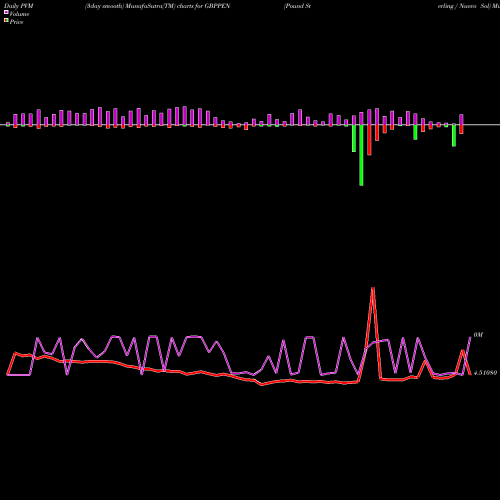Click the erling / Nuevo Sol heading text
The image size is (500, 500).
(464, 6)
